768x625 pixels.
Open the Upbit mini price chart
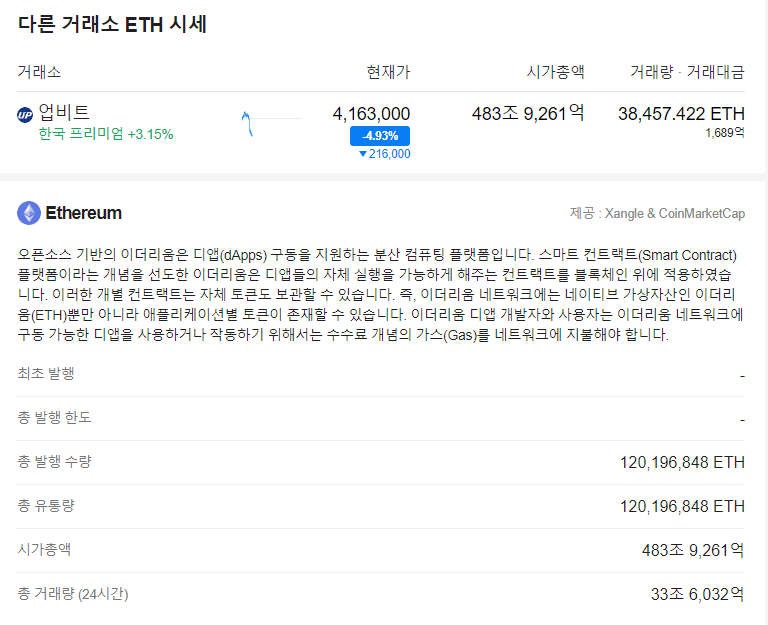(x=271, y=123)
